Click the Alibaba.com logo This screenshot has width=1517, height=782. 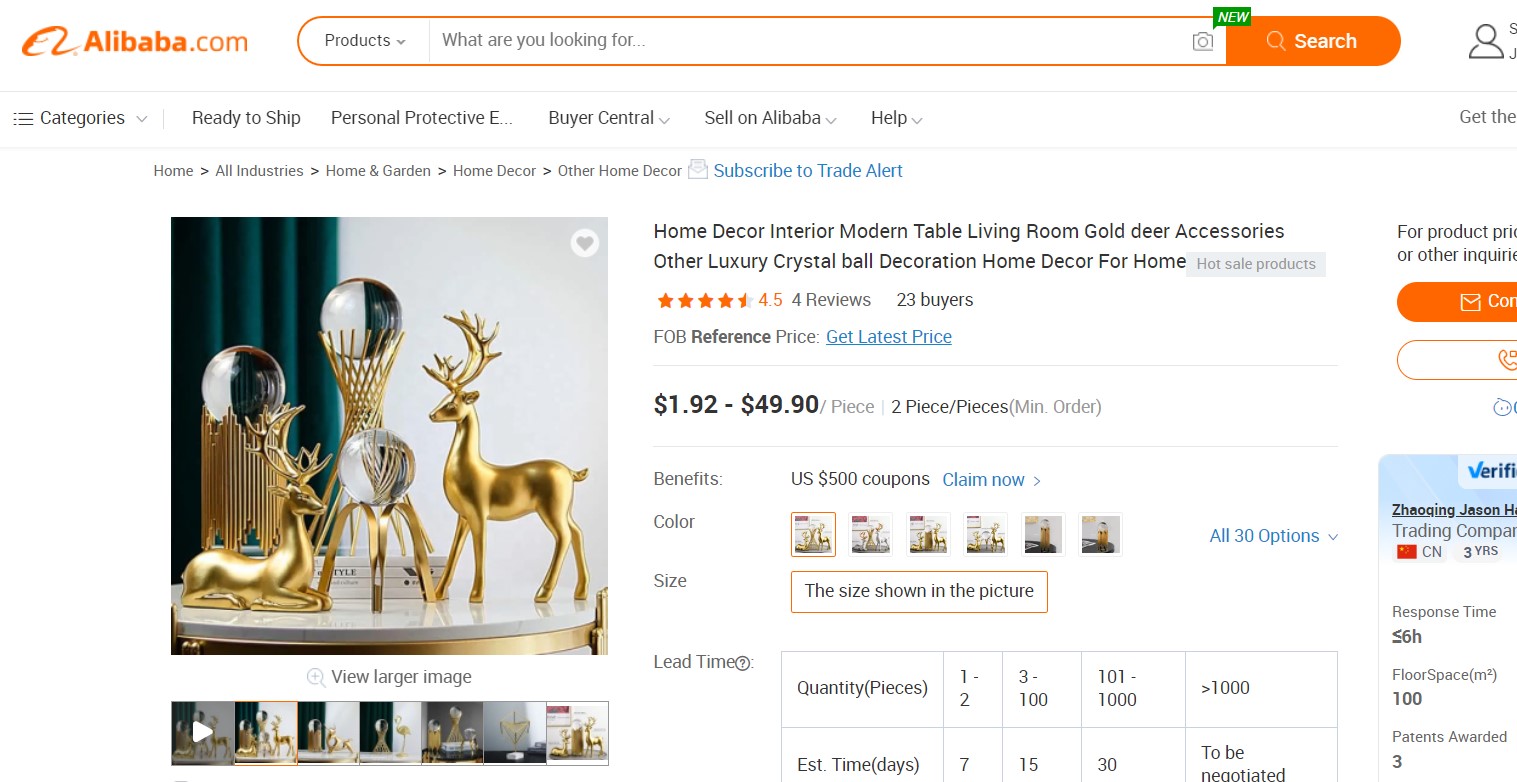point(135,40)
